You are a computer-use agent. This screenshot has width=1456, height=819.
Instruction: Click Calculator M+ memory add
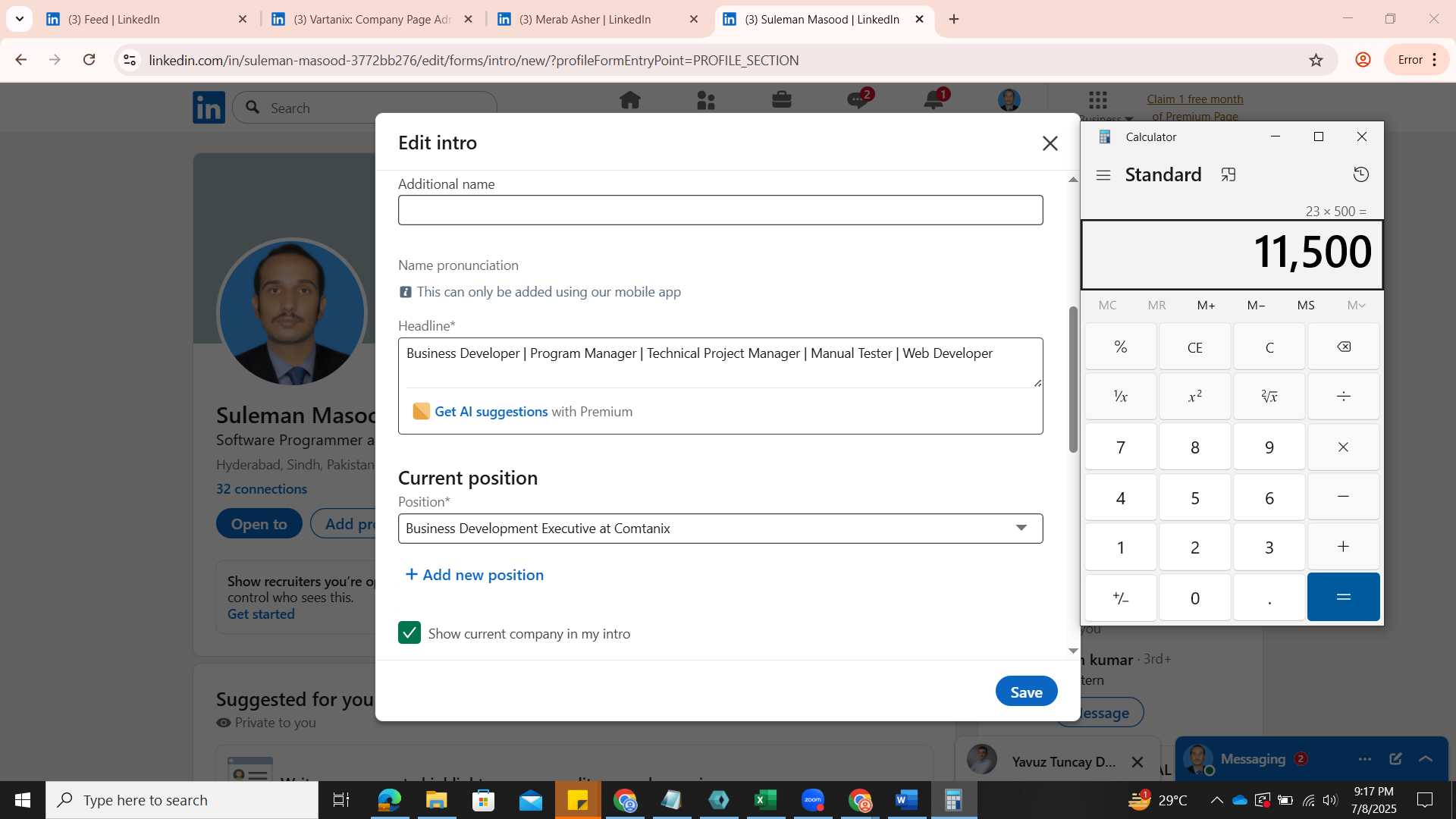coord(1206,305)
